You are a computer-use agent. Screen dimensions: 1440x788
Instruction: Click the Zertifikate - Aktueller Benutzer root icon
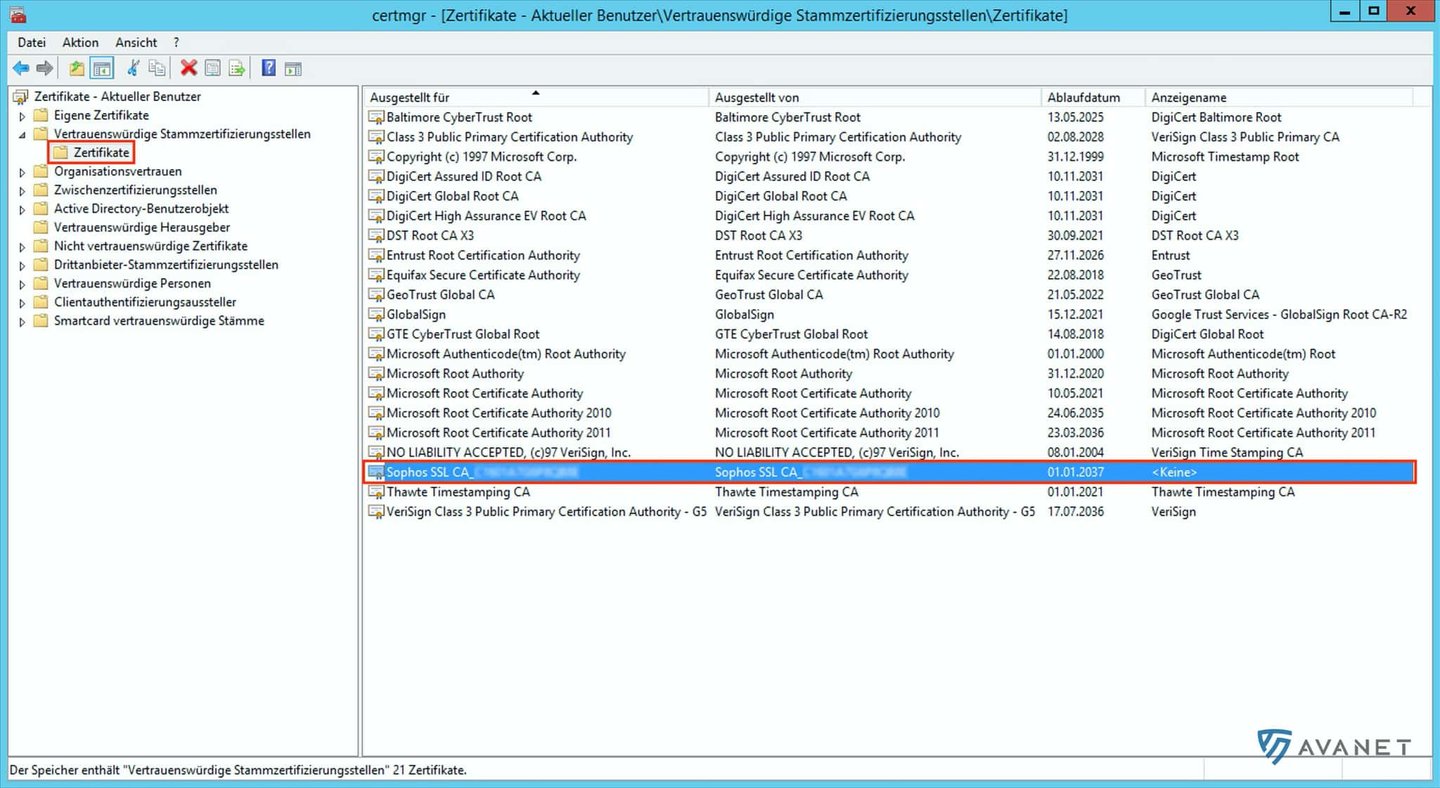point(21,97)
